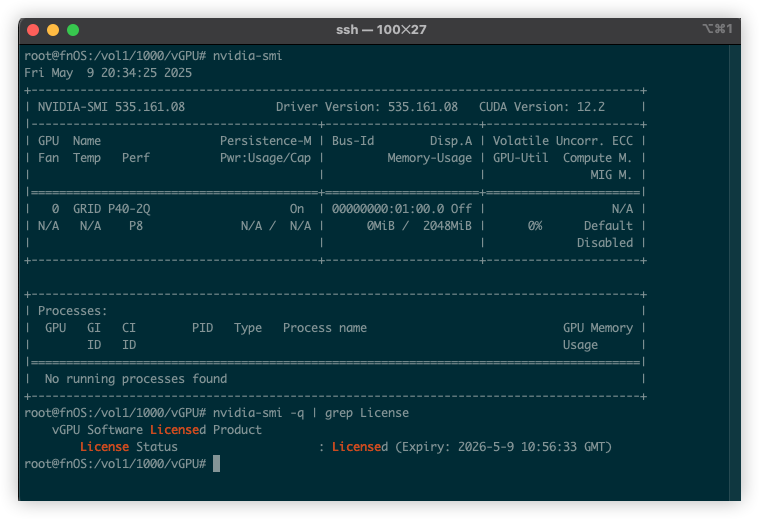Click the 2048MiB memory value

tap(447, 226)
